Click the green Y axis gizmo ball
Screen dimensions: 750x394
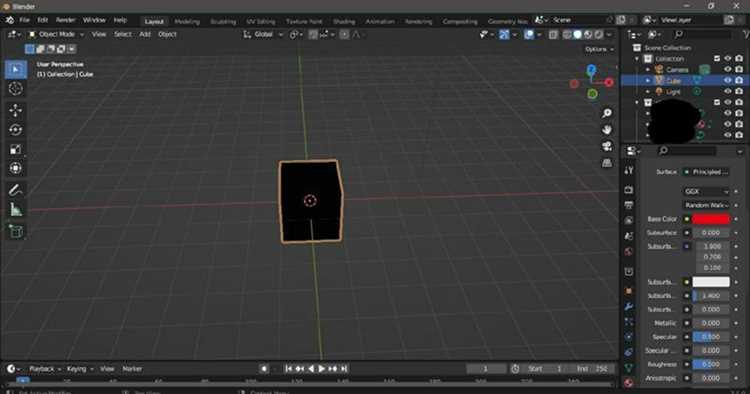[x=592, y=94]
